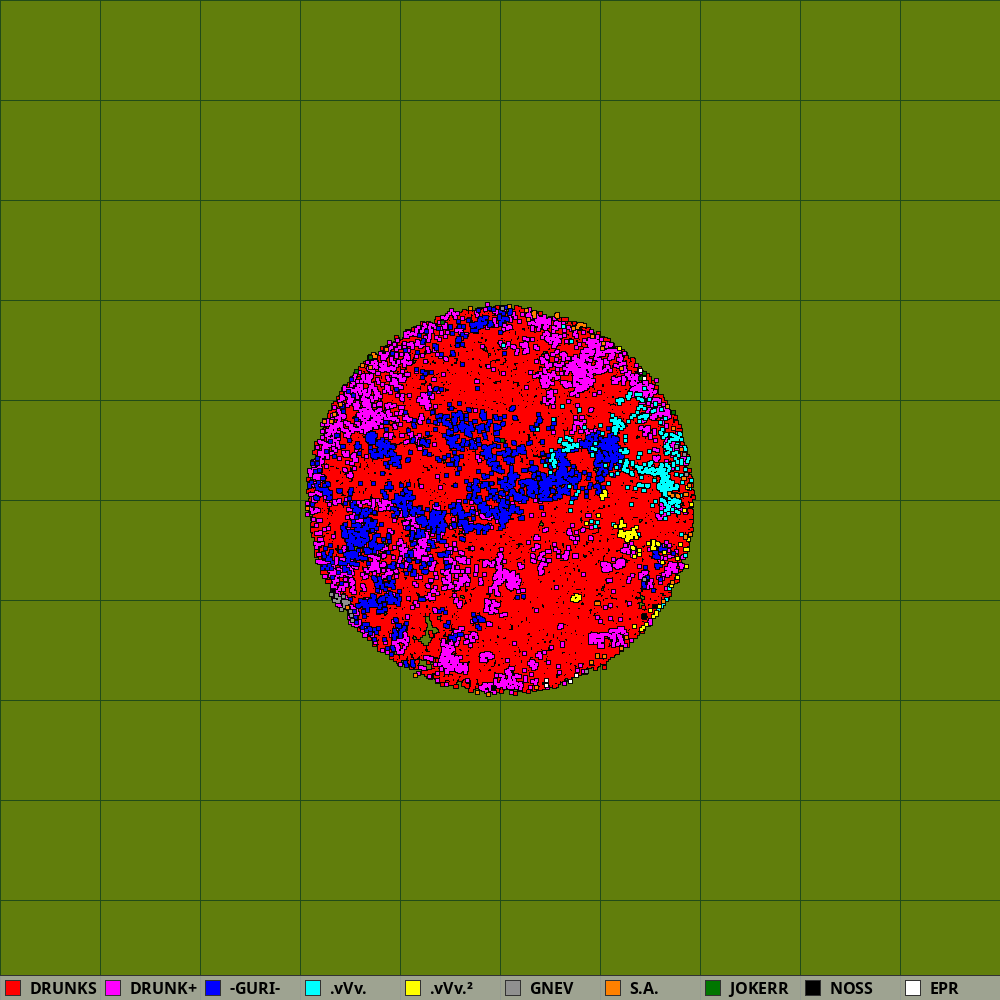Viewport: 1000px width, 1000px height.
Task: Click the cyan .vVv. legend swatch
Action: click(x=313, y=988)
